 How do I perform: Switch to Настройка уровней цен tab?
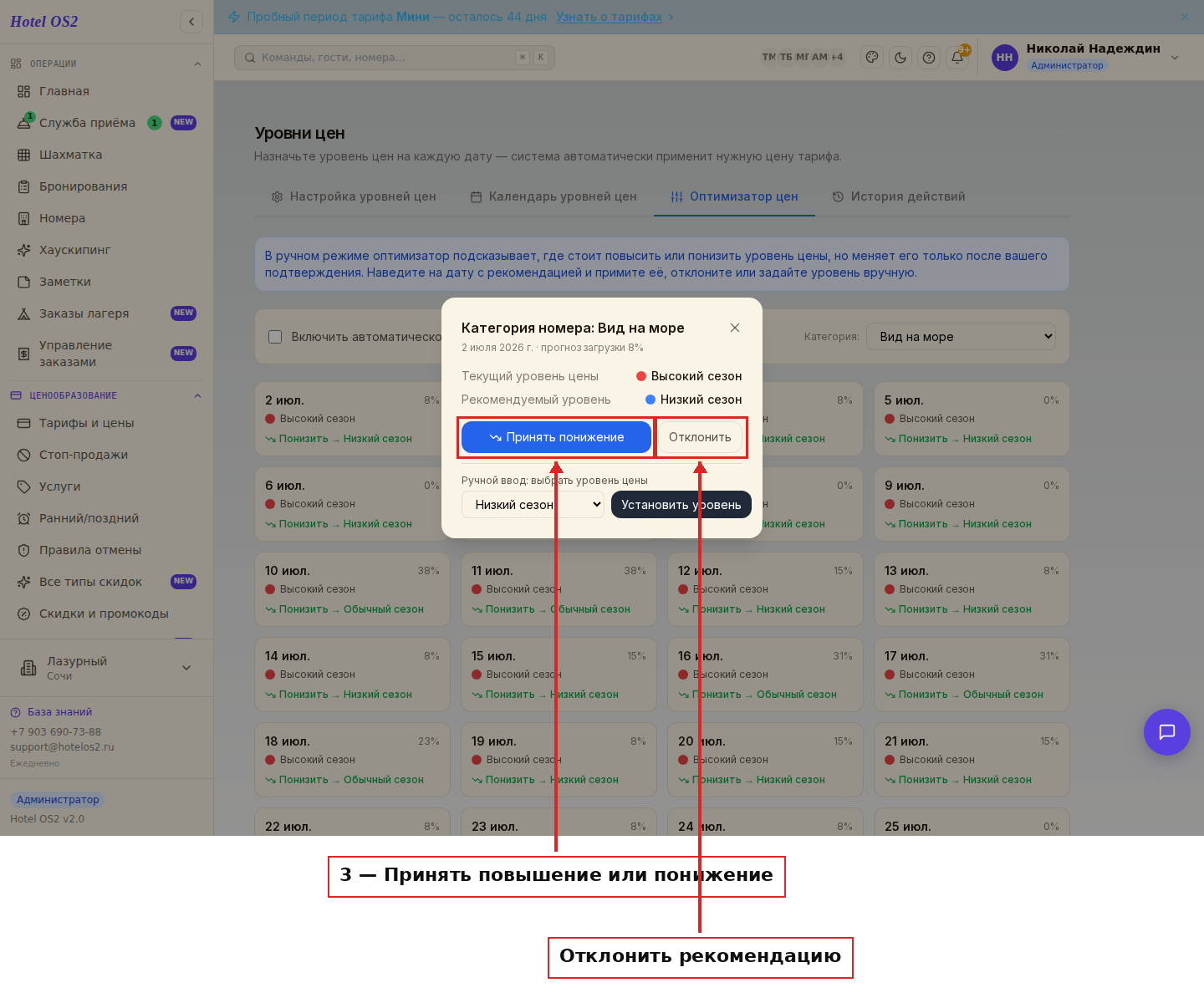pos(354,196)
